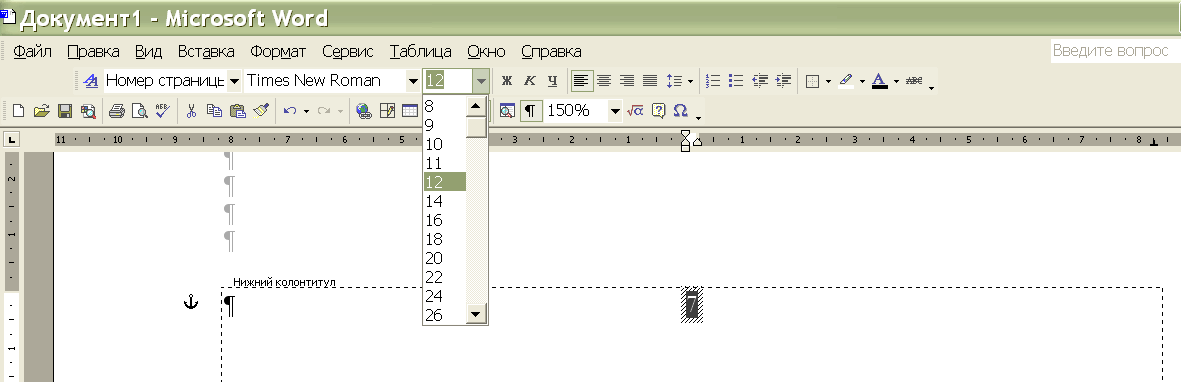1181x382 pixels.
Task: Insert a table with grid icon
Action: coord(410,112)
